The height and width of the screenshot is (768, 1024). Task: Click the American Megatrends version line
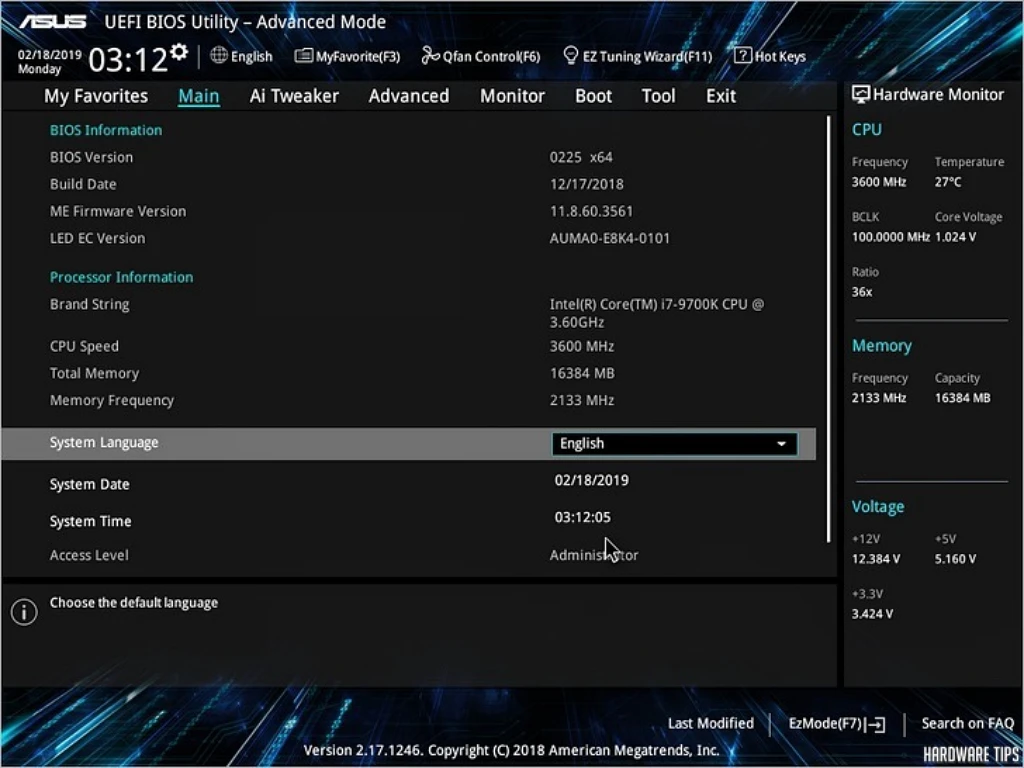(x=511, y=750)
